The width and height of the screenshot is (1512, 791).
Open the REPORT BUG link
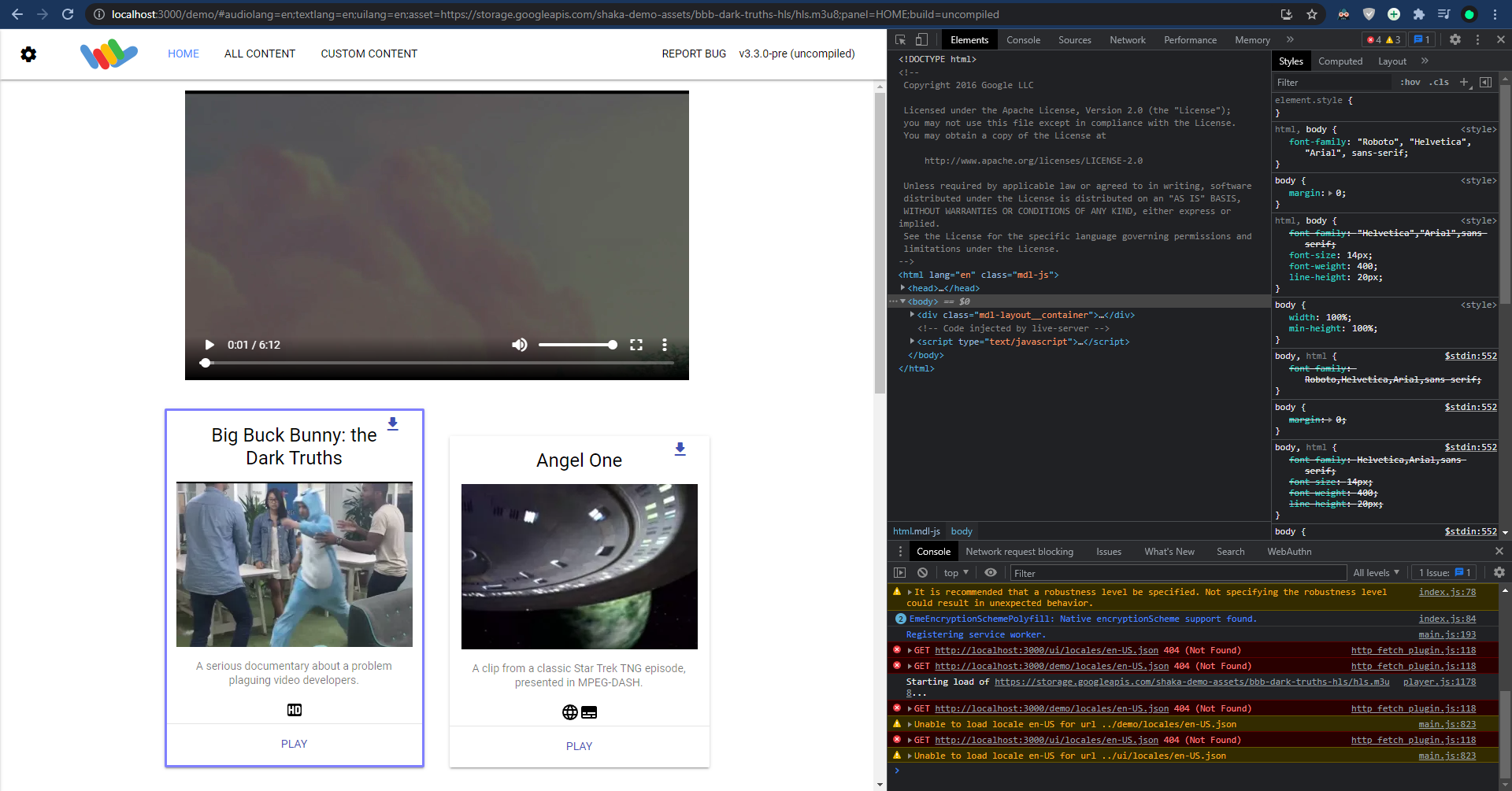pyautogui.click(x=693, y=54)
